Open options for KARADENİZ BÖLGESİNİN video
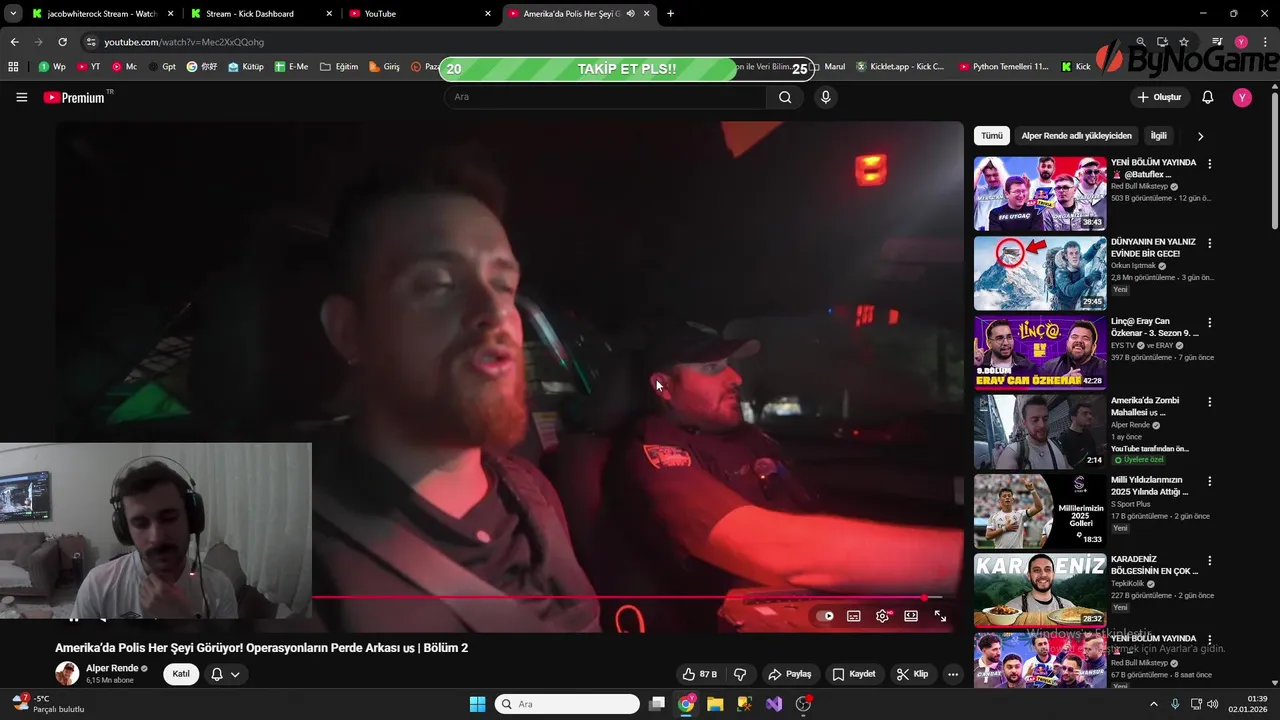Viewport: 1280px width, 720px height. pos(1209,560)
